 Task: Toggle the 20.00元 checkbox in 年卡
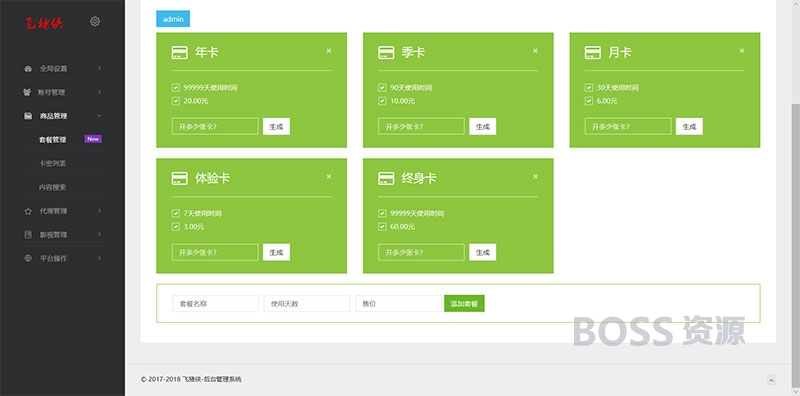(176, 101)
